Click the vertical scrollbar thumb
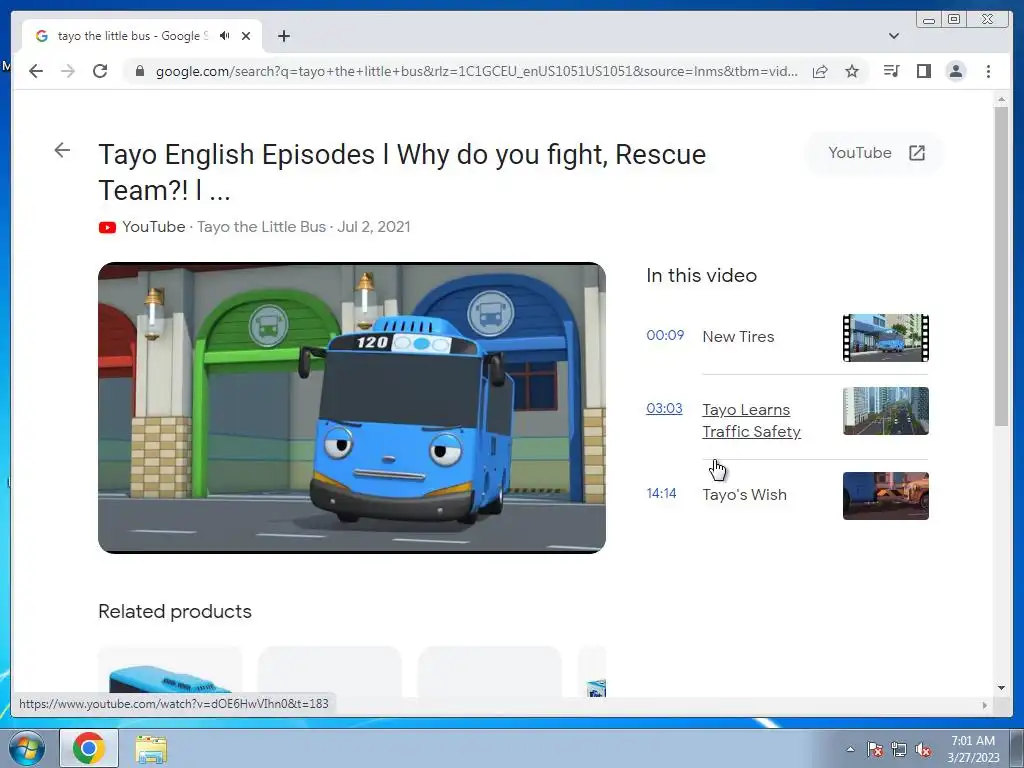Image resolution: width=1024 pixels, height=768 pixels. tap(1002, 266)
